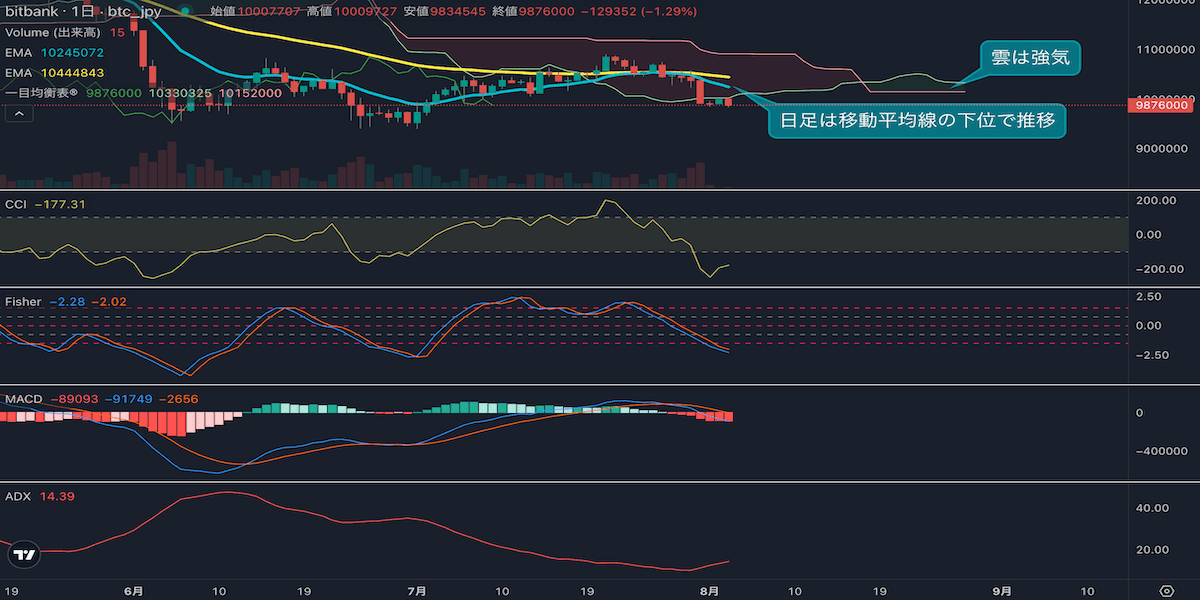Click the current price label 9876000
1200x600 pixels.
(1159, 104)
